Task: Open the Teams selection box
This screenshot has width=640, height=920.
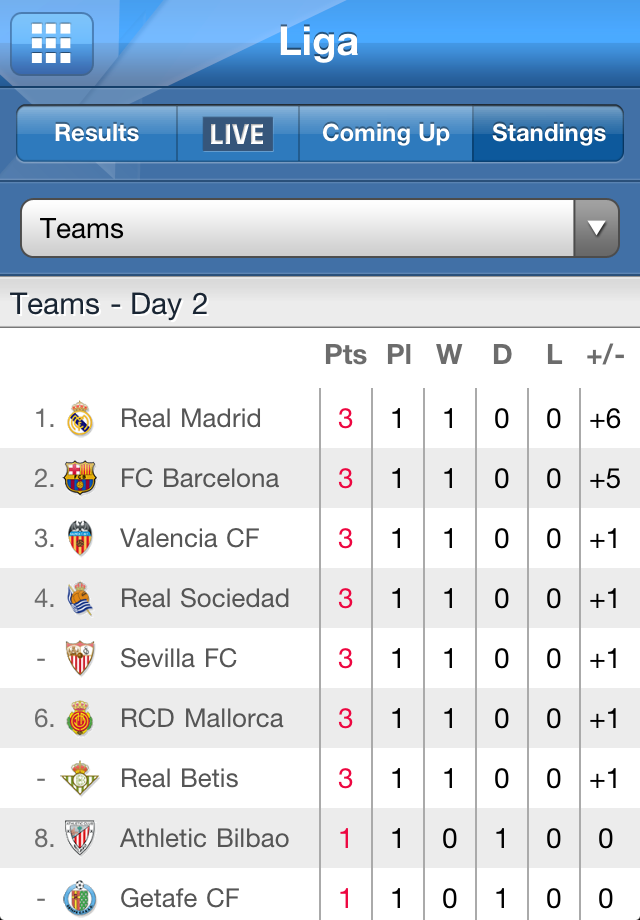Action: tap(320, 228)
